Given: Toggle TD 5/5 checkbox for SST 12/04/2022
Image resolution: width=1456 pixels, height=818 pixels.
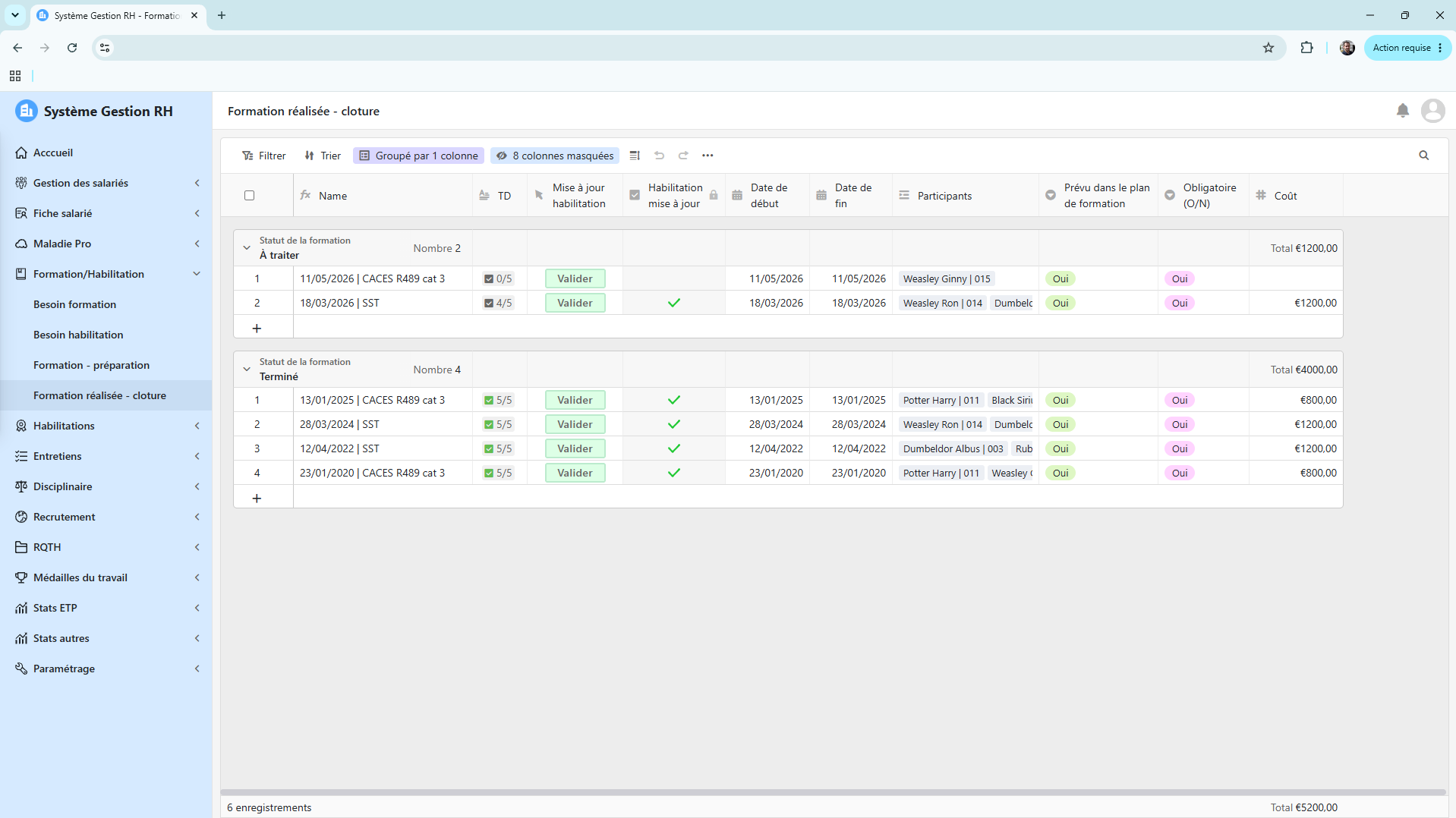Looking at the screenshot, I should [x=489, y=448].
